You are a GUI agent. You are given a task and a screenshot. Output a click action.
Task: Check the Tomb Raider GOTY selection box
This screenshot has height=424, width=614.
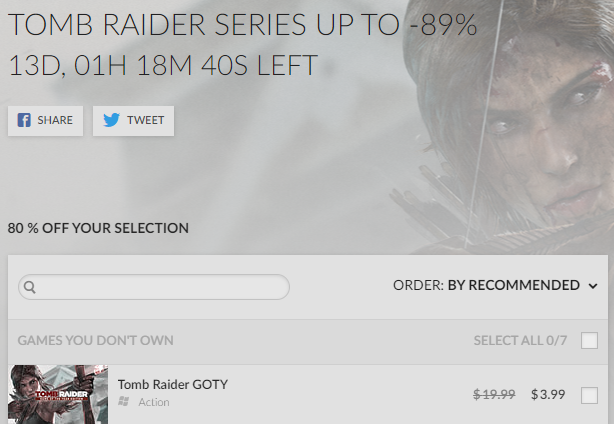(589, 395)
